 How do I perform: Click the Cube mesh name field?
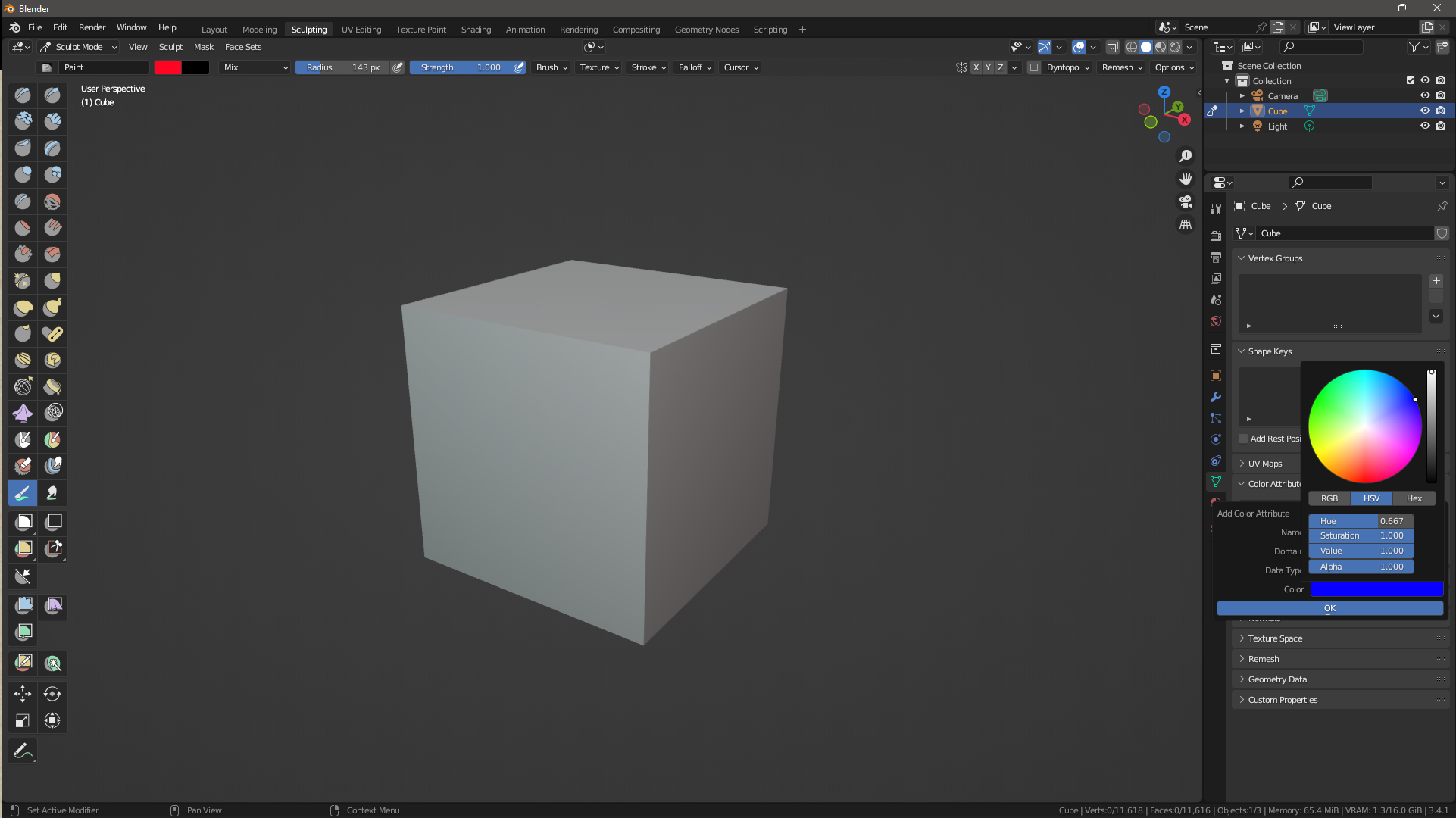(x=1345, y=233)
